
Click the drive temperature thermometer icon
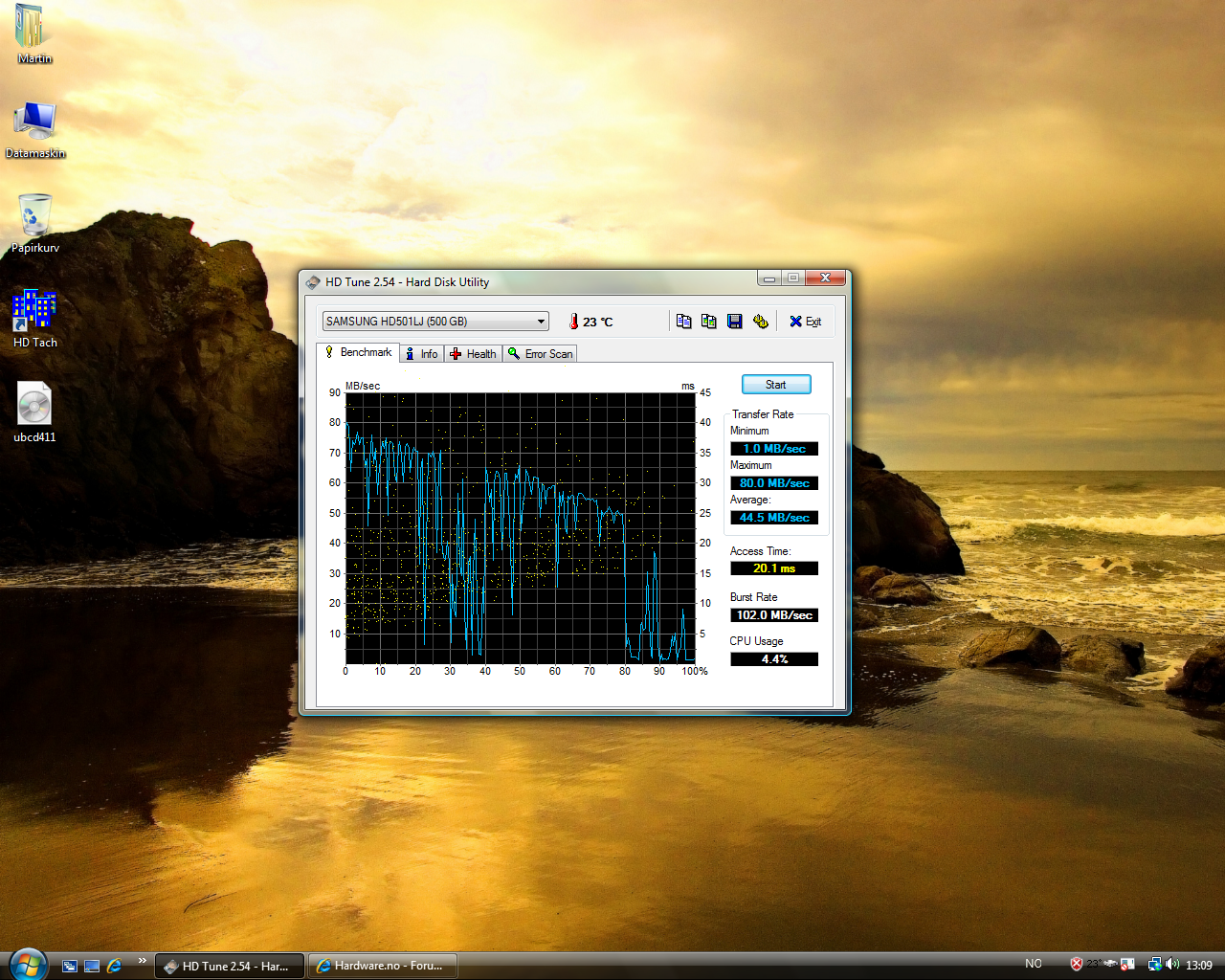pyautogui.click(x=574, y=322)
